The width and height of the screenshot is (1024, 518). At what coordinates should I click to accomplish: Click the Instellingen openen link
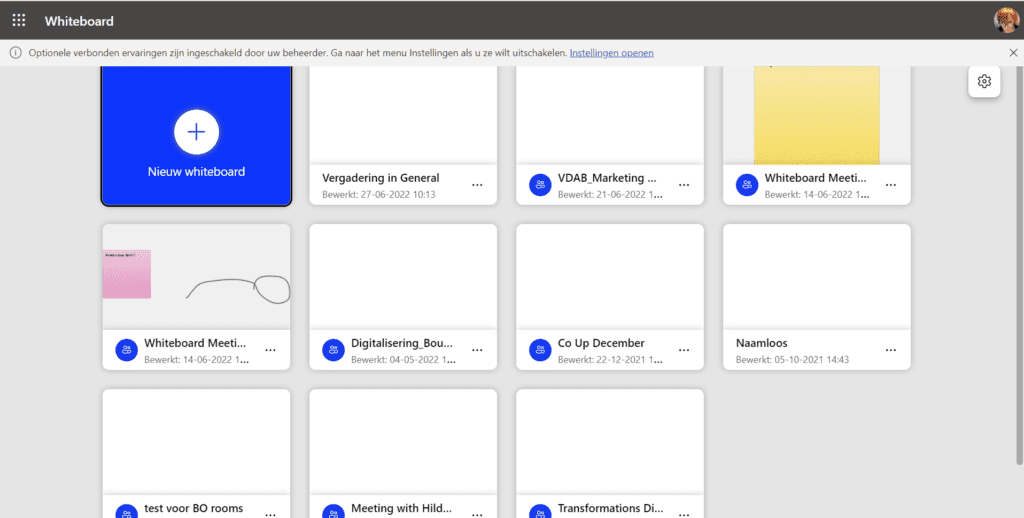pos(611,53)
